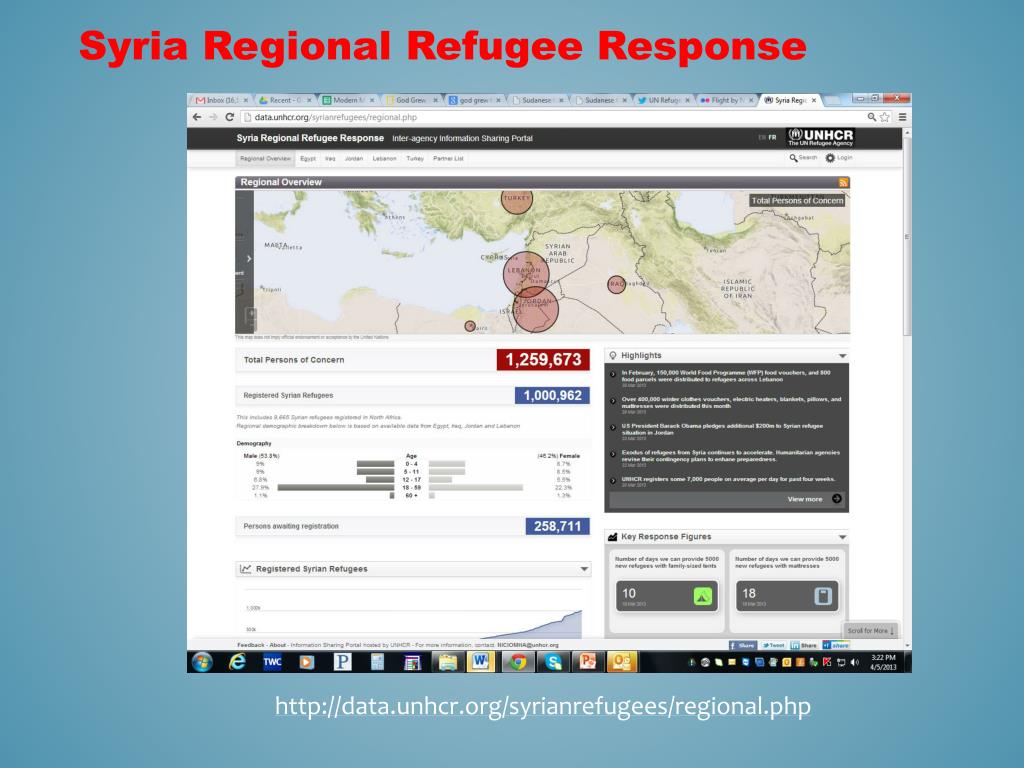Open Internet Explorer from taskbar

[238, 662]
